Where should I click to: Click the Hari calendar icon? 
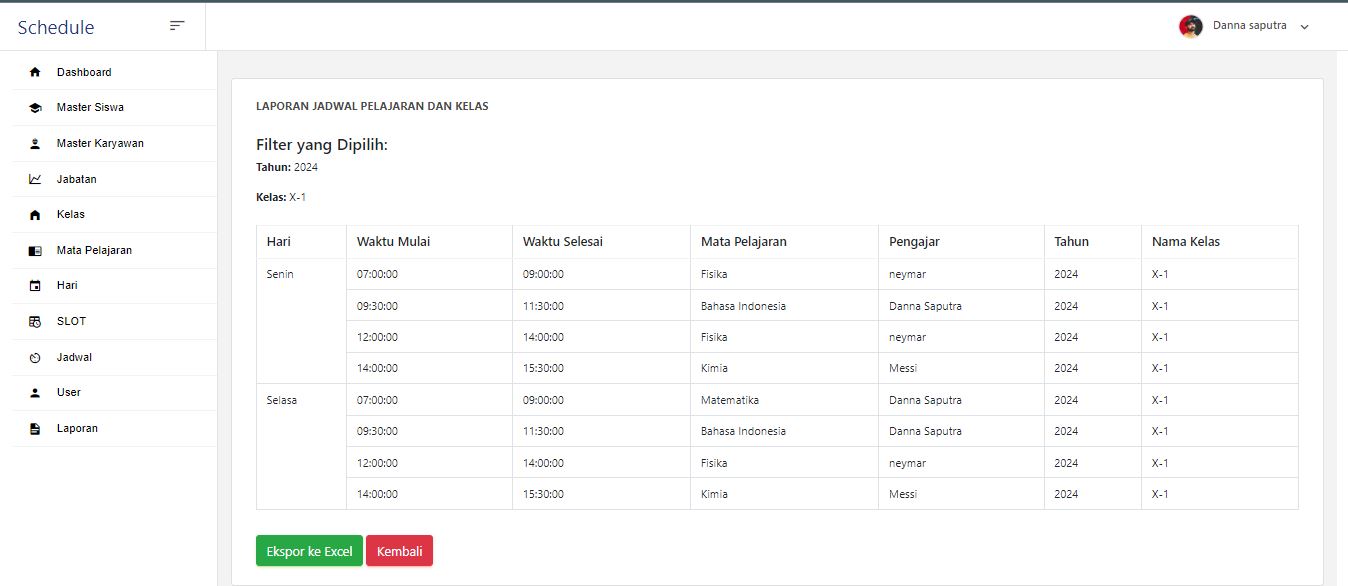pos(35,286)
